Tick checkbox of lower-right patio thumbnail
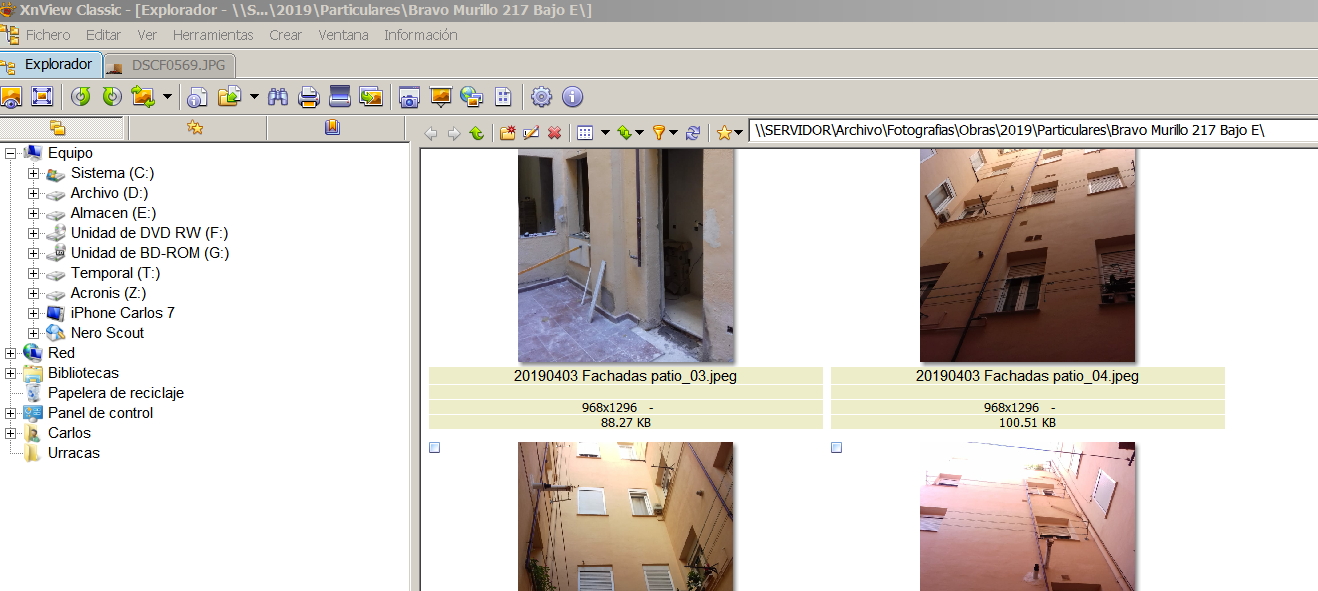Viewport: 1318px width, 591px height. point(837,448)
